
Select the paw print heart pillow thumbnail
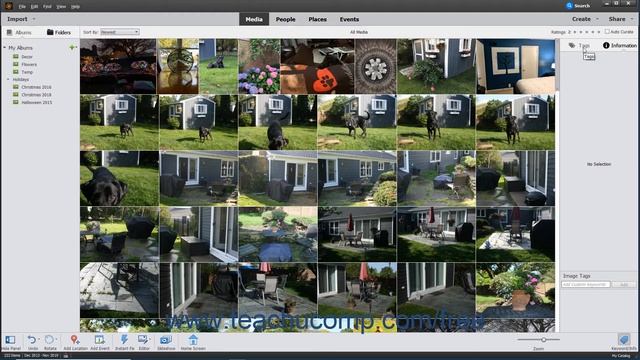[x=317, y=66]
